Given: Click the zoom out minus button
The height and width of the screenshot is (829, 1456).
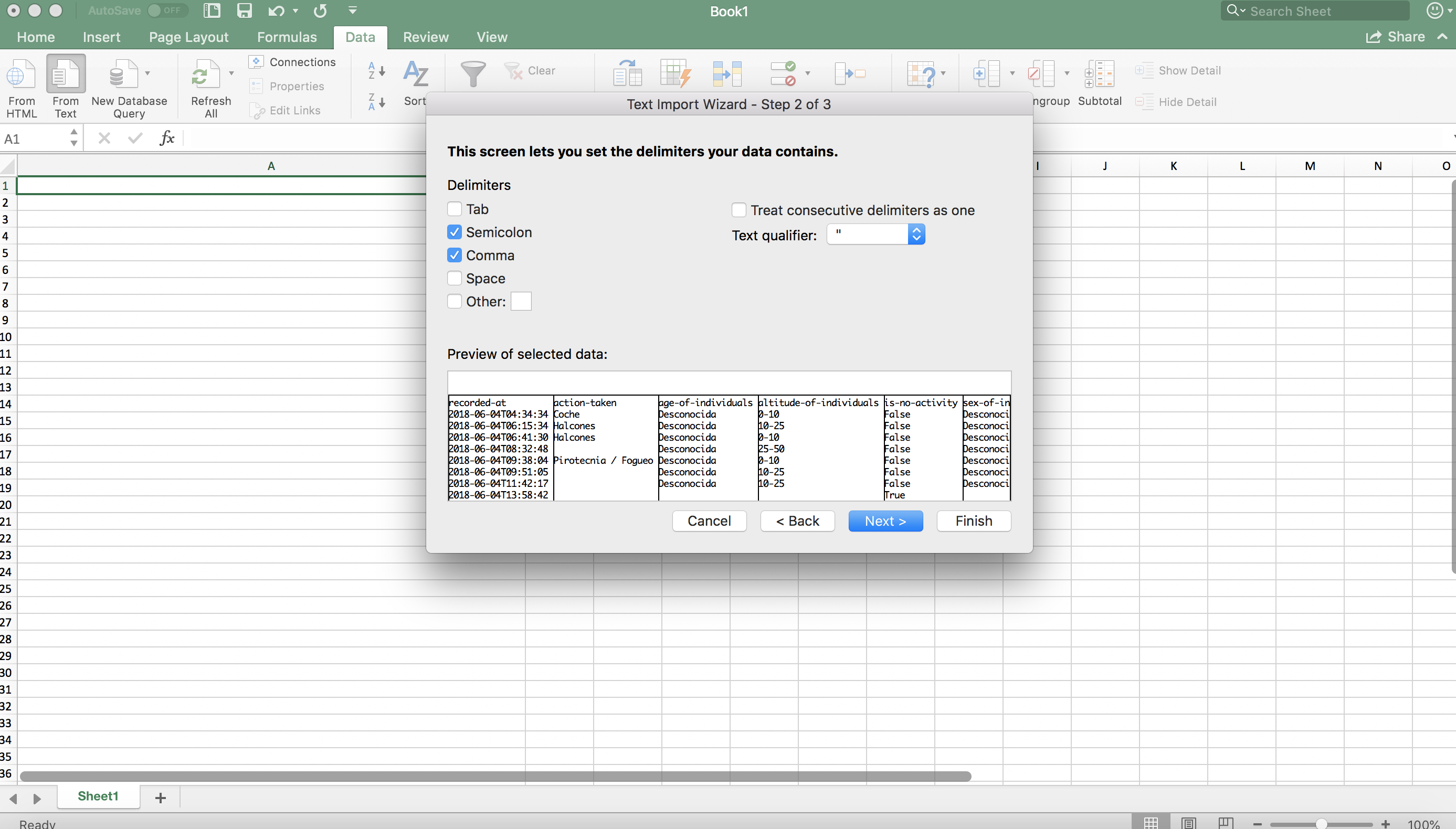Looking at the screenshot, I should tap(1258, 824).
